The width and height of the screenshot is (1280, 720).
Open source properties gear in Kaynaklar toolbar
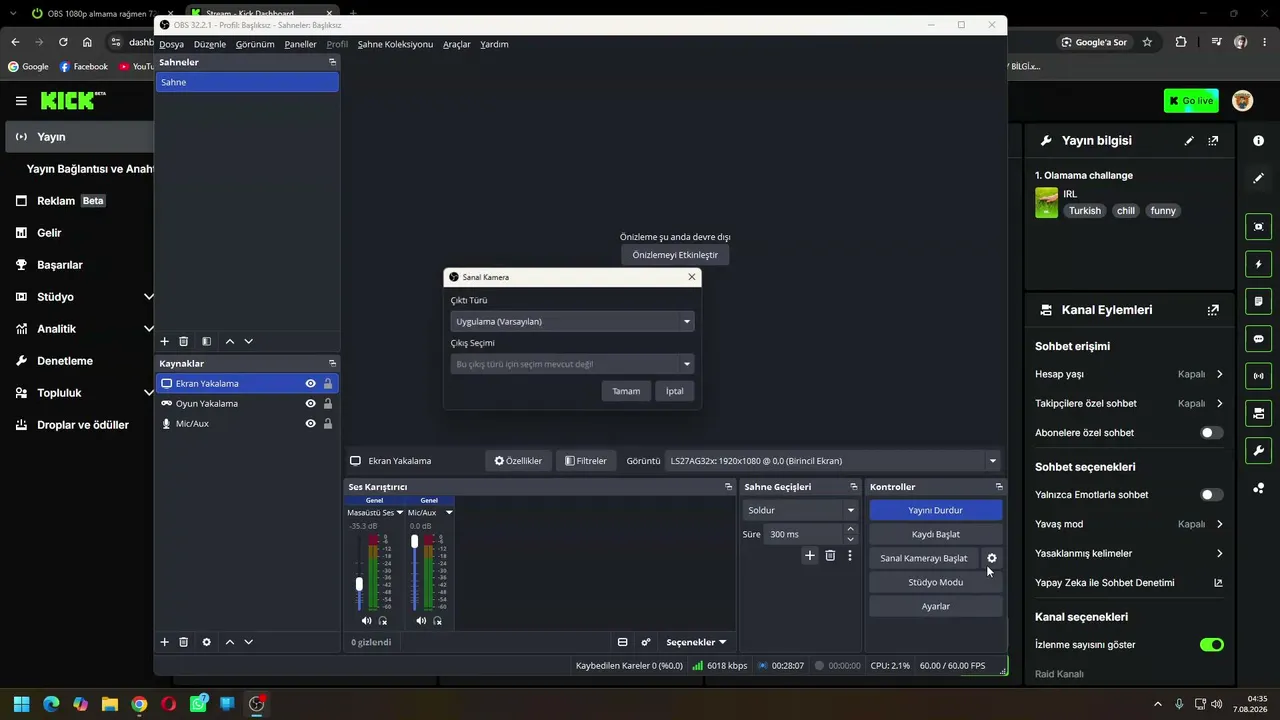206,642
